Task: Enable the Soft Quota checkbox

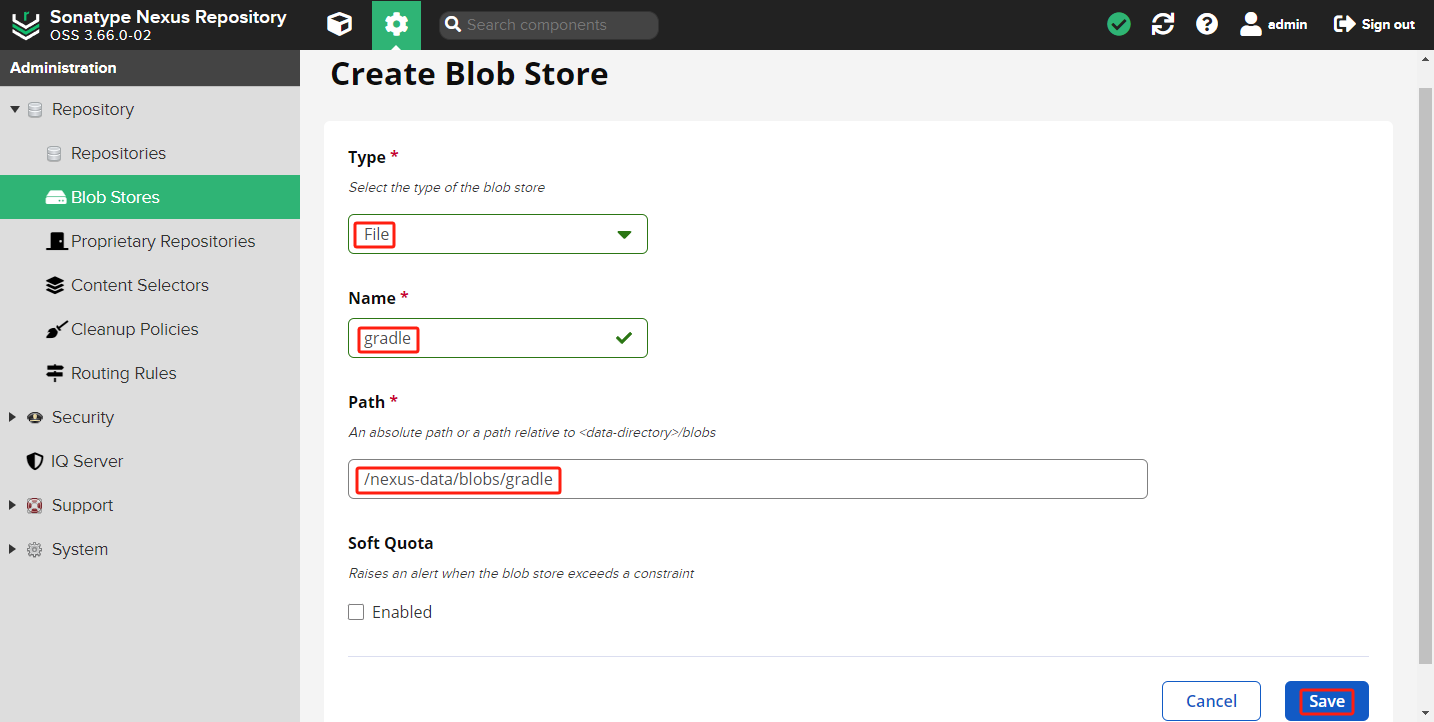Action: pos(356,612)
